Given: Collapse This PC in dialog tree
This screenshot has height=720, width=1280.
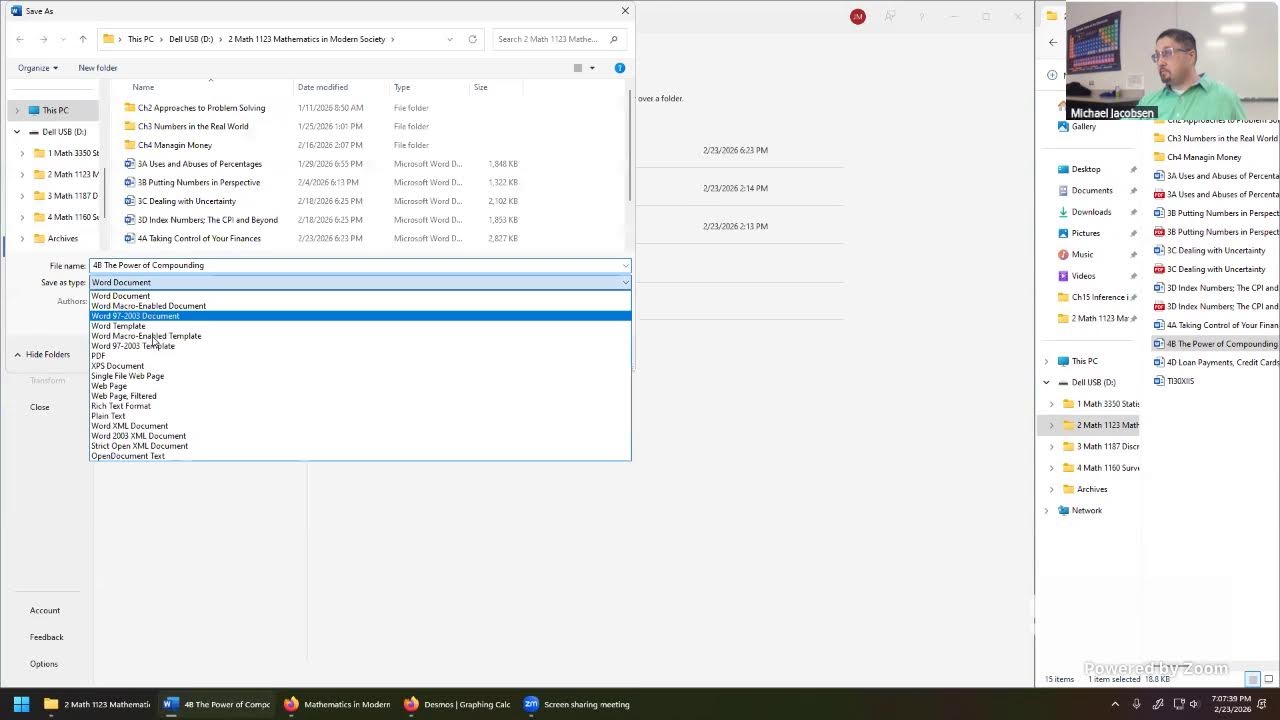Looking at the screenshot, I should point(17,110).
